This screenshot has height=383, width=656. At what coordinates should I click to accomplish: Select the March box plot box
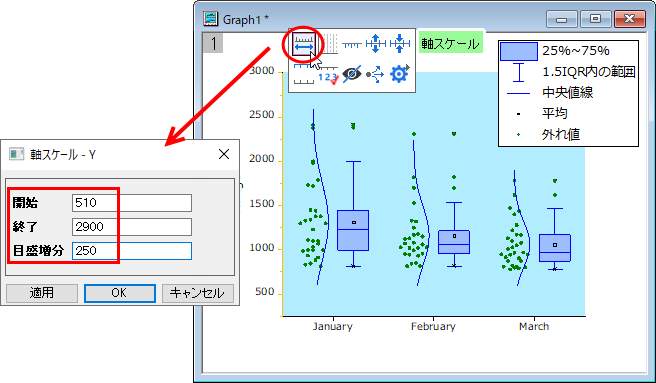555,248
